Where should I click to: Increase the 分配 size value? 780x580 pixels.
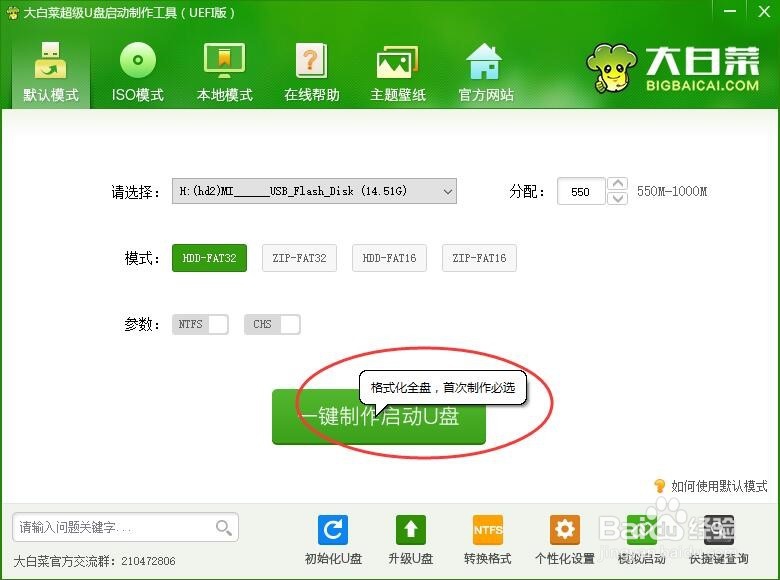617,184
